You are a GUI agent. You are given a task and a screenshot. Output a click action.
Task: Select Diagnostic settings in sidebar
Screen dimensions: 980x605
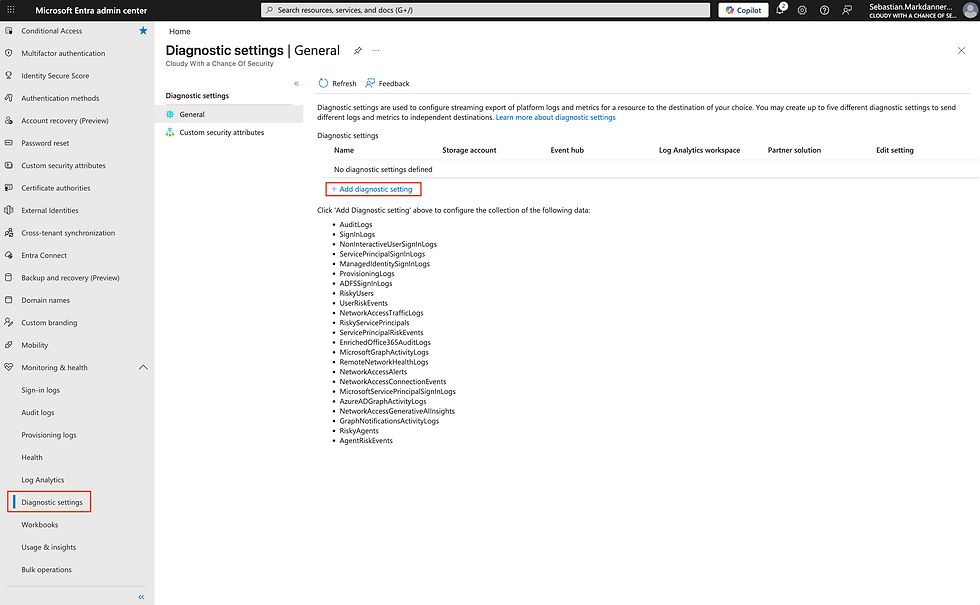click(x=52, y=502)
